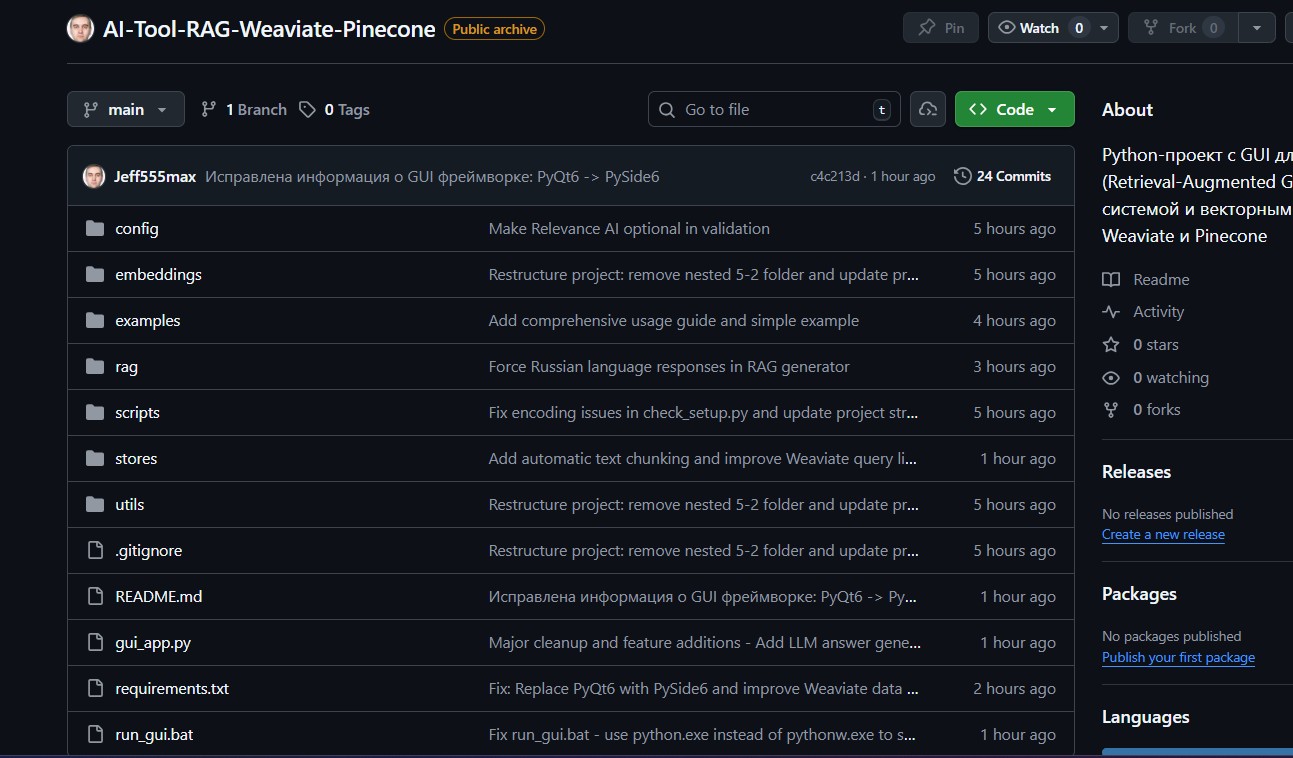
Task: Open the config folder
Action: click(137, 228)
